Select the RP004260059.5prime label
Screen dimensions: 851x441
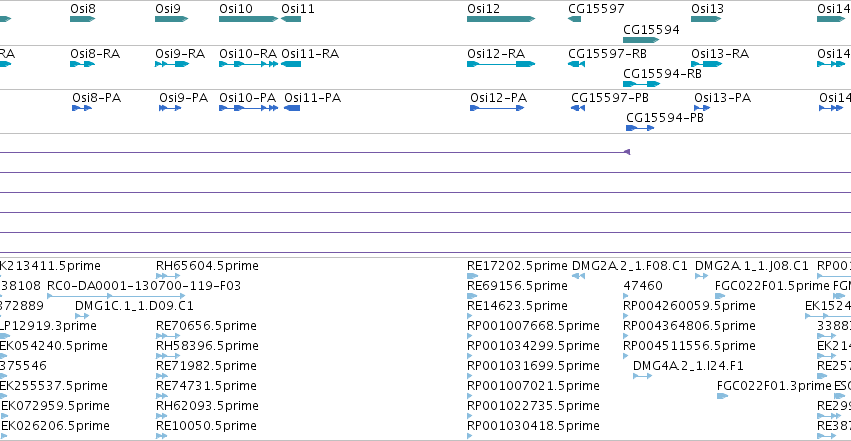(x=689, y=306)
